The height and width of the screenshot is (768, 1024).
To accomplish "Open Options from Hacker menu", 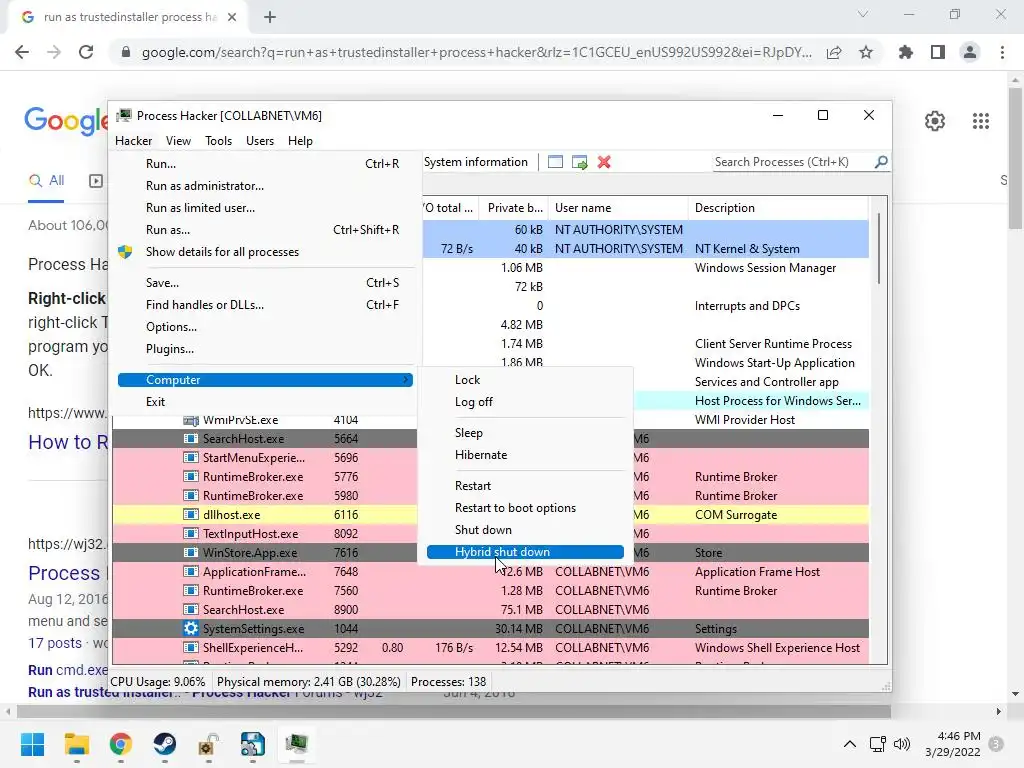I will click(x=266, y=327).
